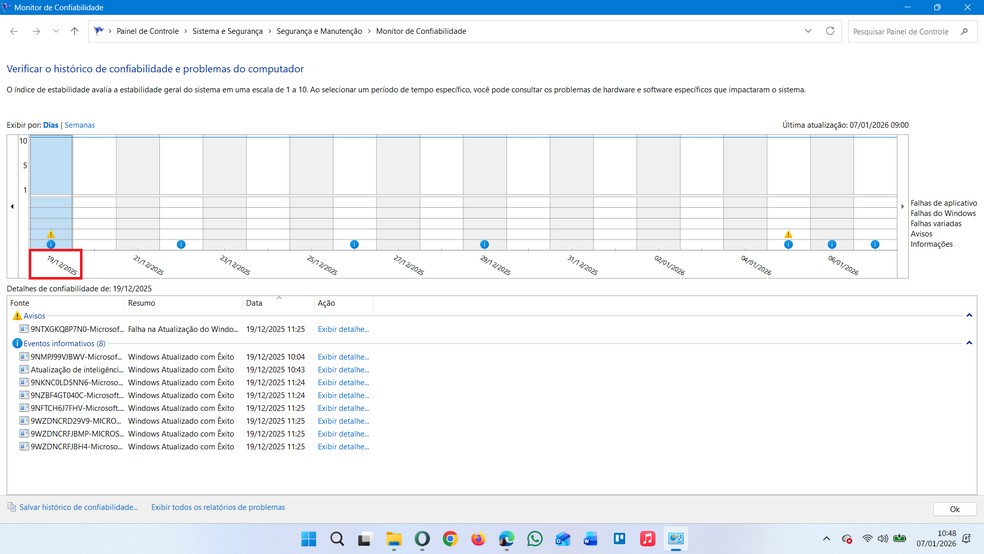Viewport: 984px width, 554px height.
Task: Open the Windows Start menu
Action: (x=309, y=539)
